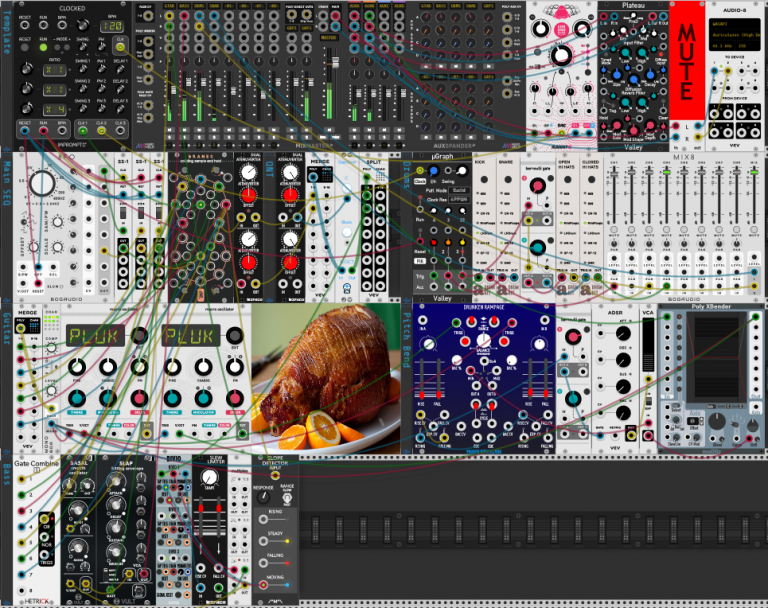Image resolution: width=768 pixels, height=608 pixels.
Task: Open the Audio-8 driver selector showing WASAPI
Action: click(735, 23)
